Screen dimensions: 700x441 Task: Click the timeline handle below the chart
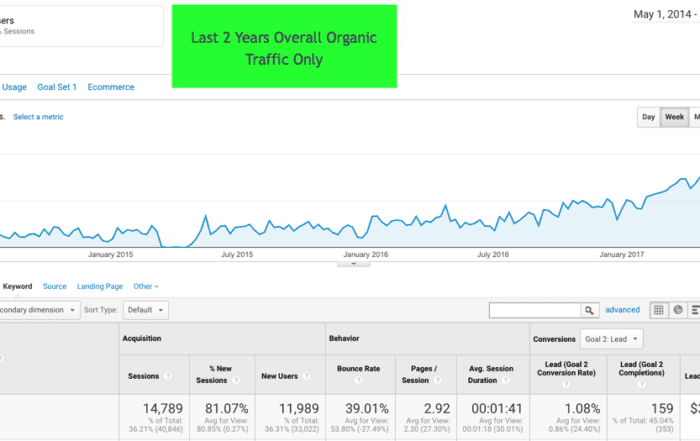click(x=353, y=264)
